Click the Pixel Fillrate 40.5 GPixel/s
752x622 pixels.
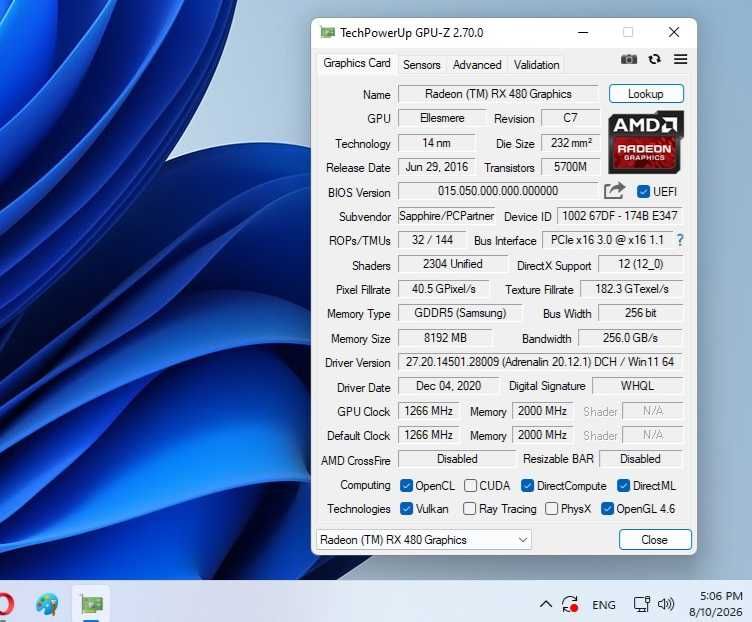click(444, 289)
